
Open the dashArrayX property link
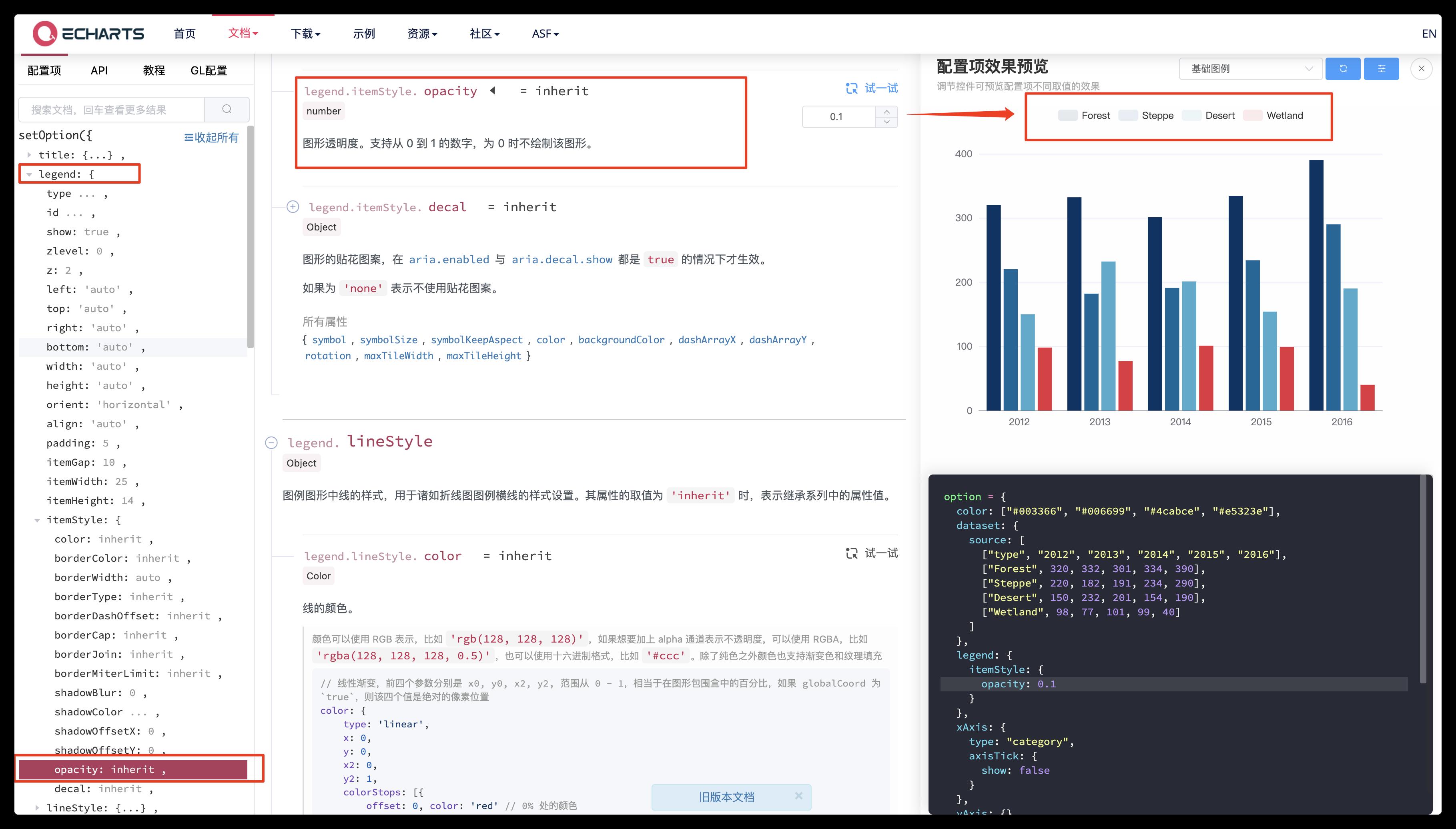[x=707, y=340]
